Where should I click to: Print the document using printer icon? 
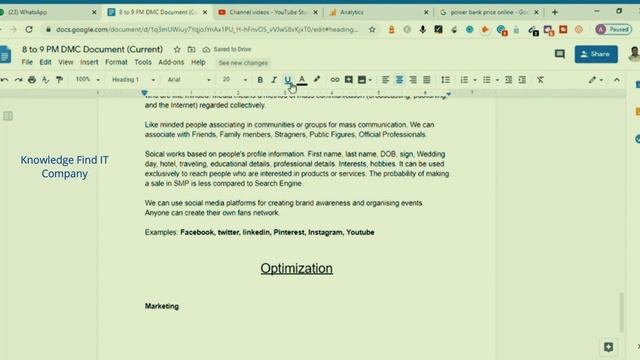point(32,80)
